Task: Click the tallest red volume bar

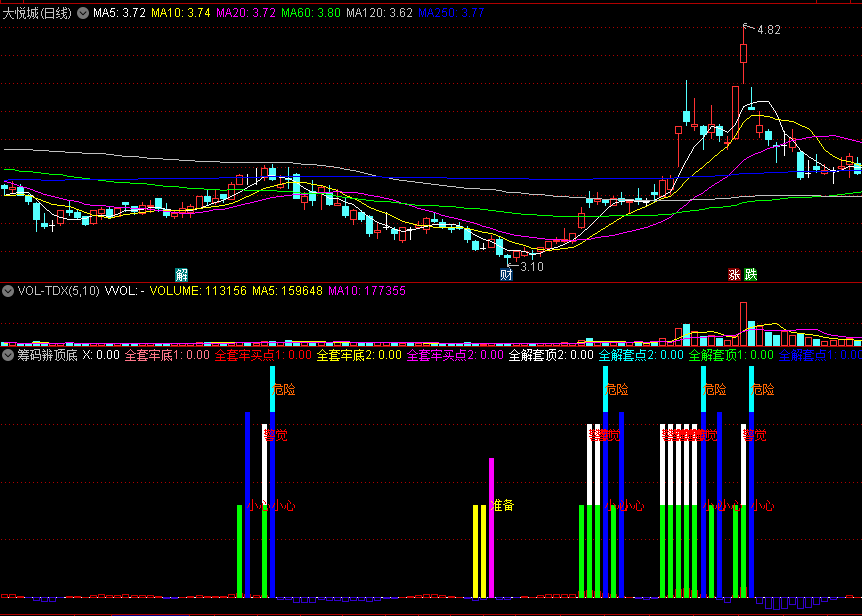Action: (743, 324)
